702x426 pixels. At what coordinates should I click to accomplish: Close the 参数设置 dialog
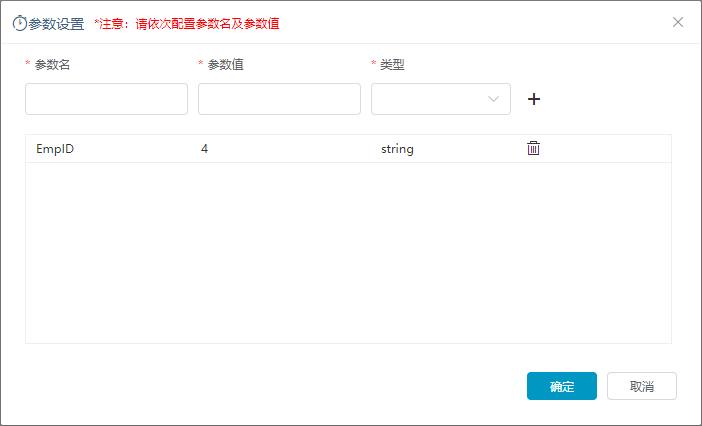[678, 22]
